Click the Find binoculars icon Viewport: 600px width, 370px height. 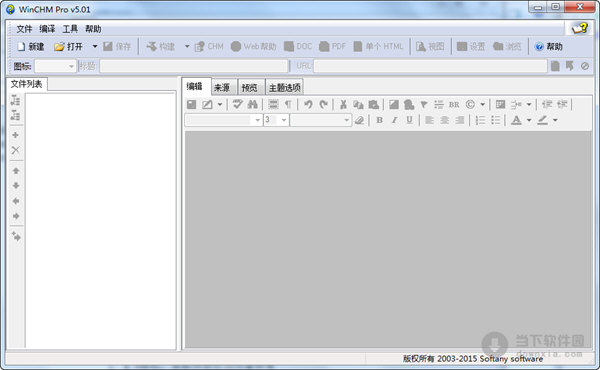coord(252,104)
